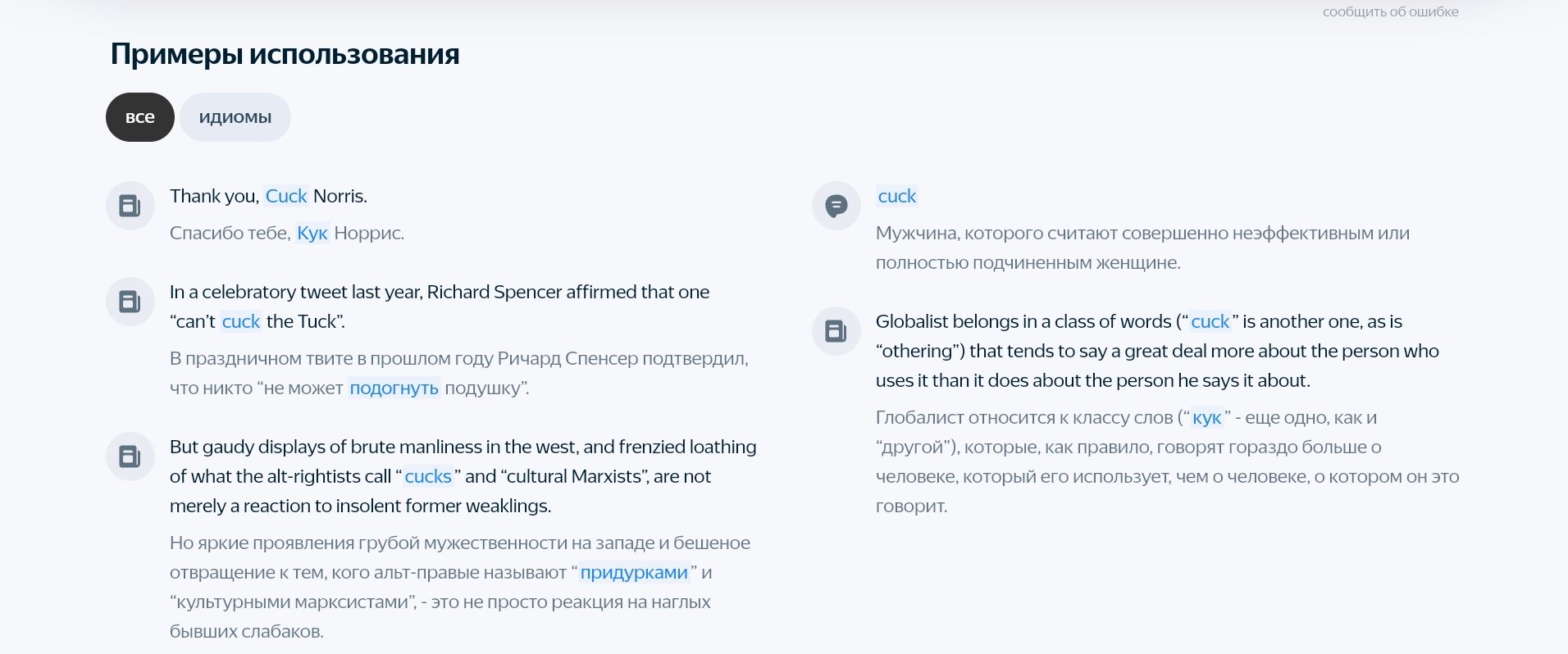Click highlighted 'cuck' in 'can't cuck the Tuck'
The image size is (1568, 654).
pos(241,321)
